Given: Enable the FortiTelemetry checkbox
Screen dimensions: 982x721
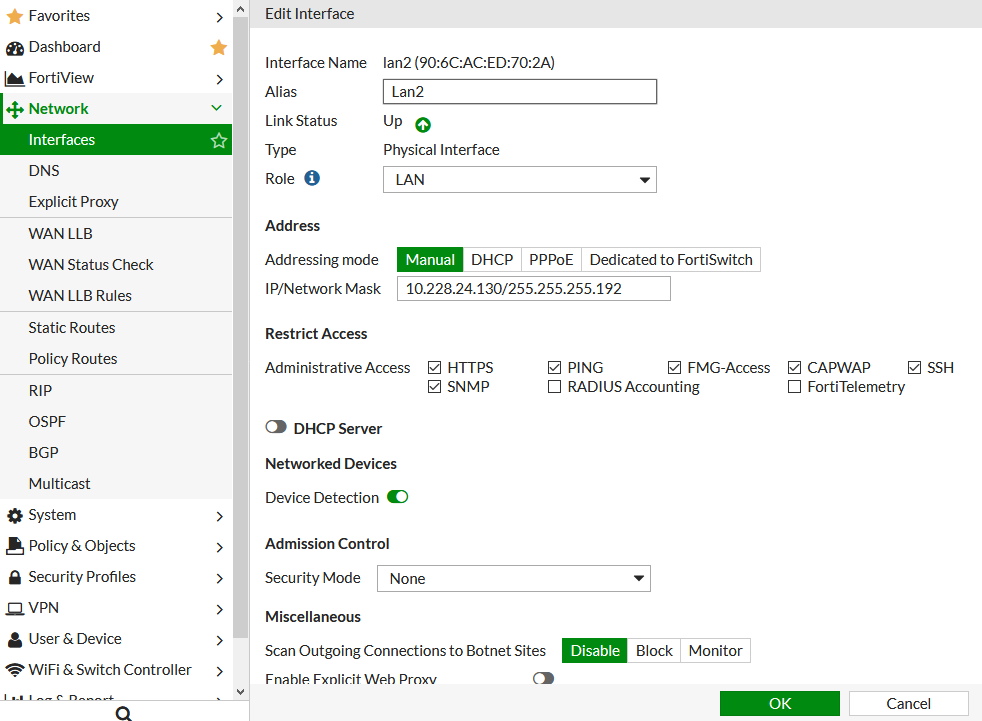Looking at the screenshot, I should pos(794,386).
